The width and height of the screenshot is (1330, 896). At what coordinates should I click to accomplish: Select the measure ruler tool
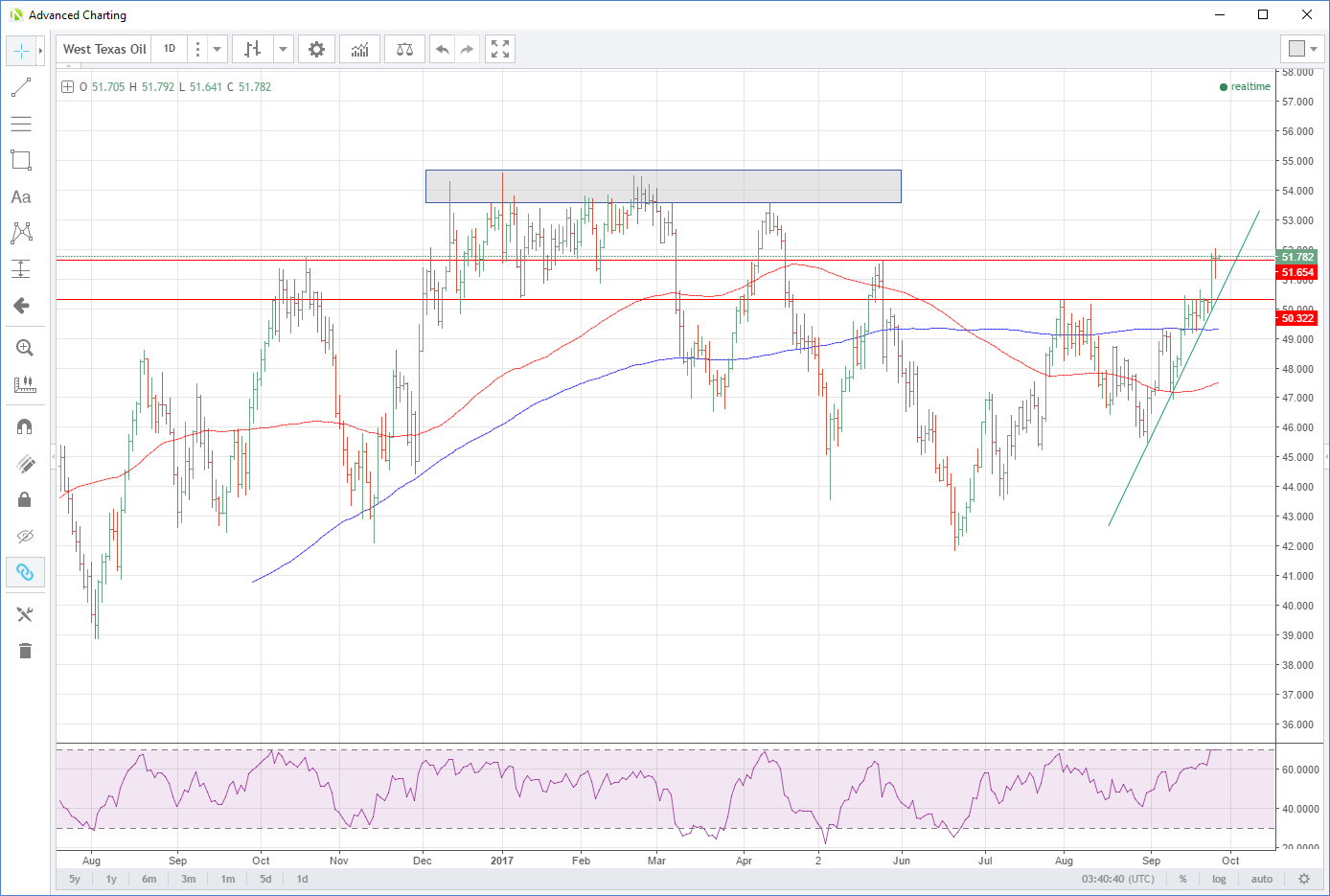click(25, 384)
